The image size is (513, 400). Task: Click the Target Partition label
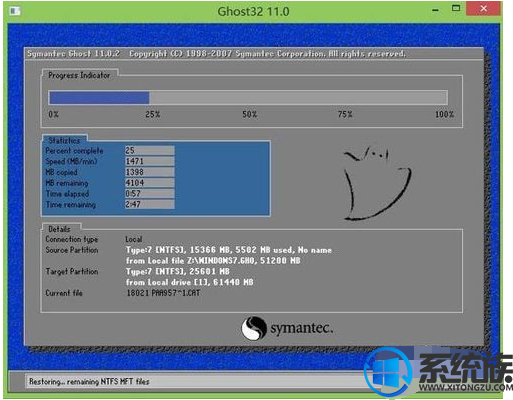(72, 272)
